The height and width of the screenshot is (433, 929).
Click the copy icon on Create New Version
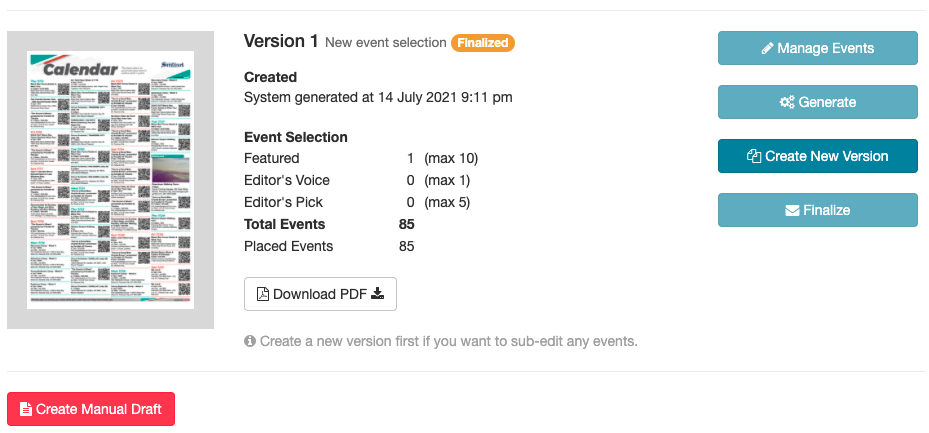click(754, 156)
